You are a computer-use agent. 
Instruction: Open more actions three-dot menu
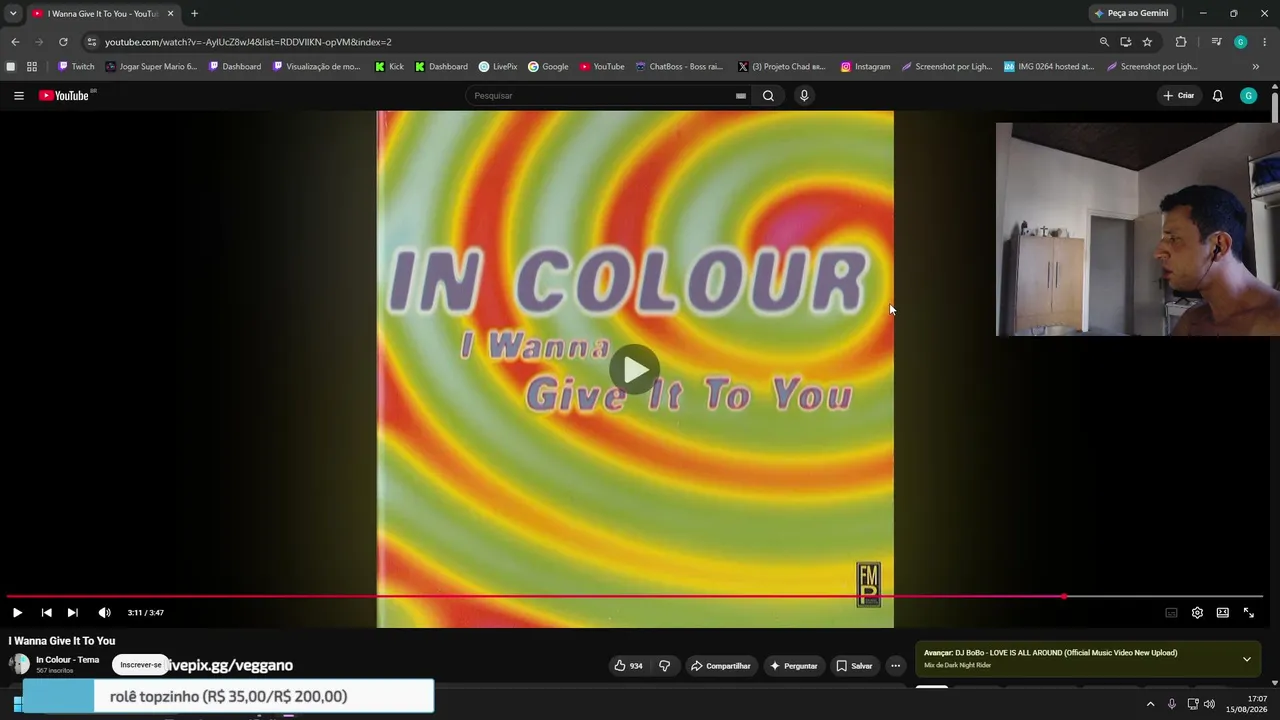pos(896,666)
